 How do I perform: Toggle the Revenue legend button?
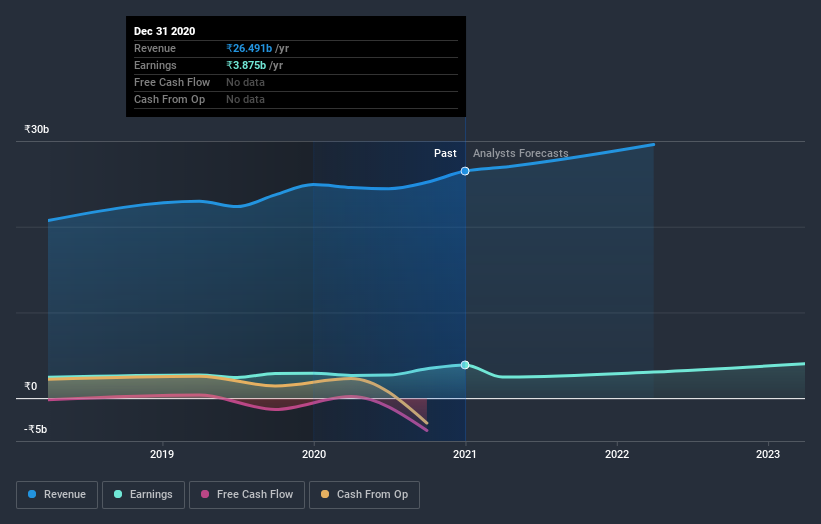pyautogui.click(x=57, y=495)
